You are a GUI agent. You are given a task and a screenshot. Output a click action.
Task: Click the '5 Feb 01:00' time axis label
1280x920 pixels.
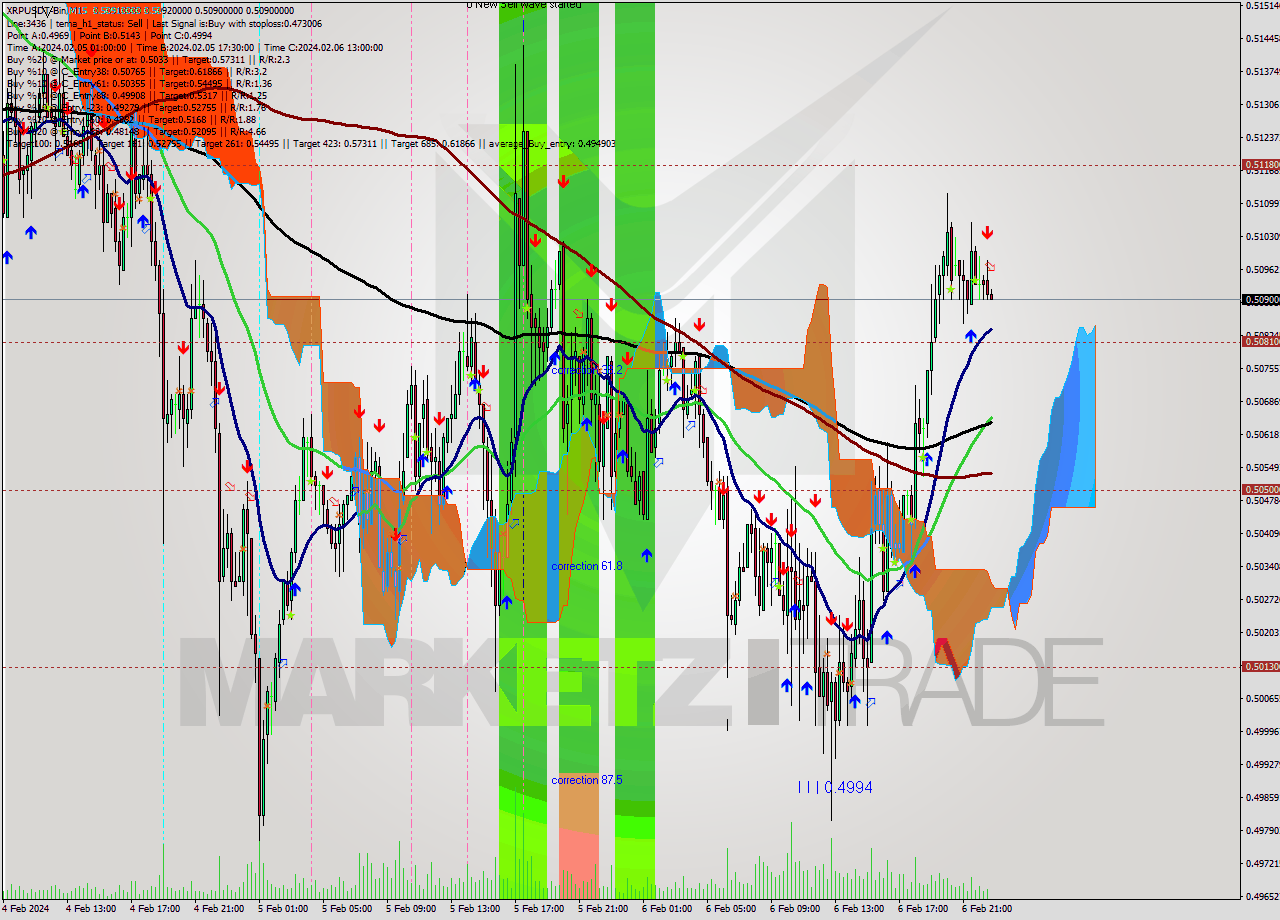(283, 909)
